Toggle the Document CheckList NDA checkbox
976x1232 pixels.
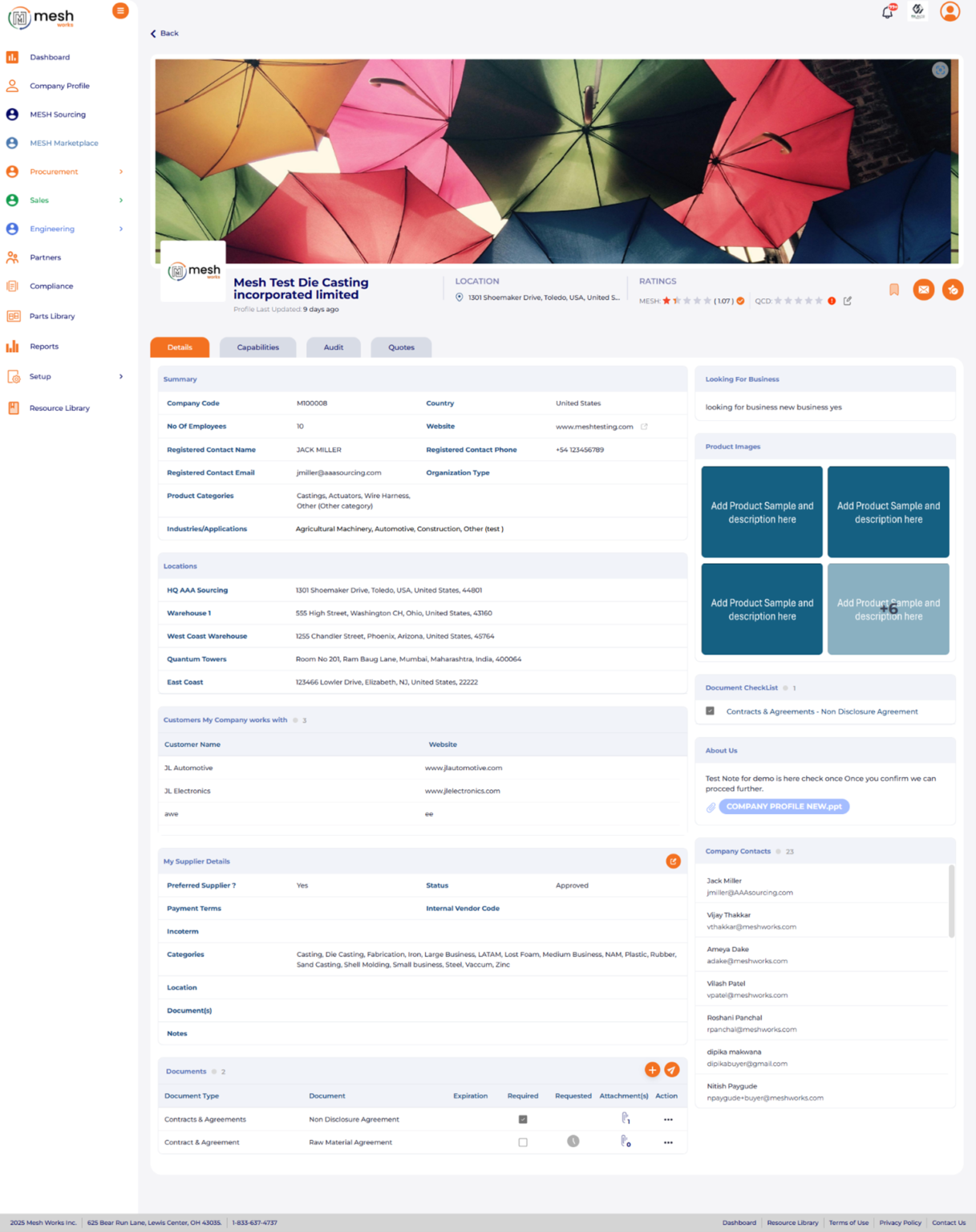point(710,711)
